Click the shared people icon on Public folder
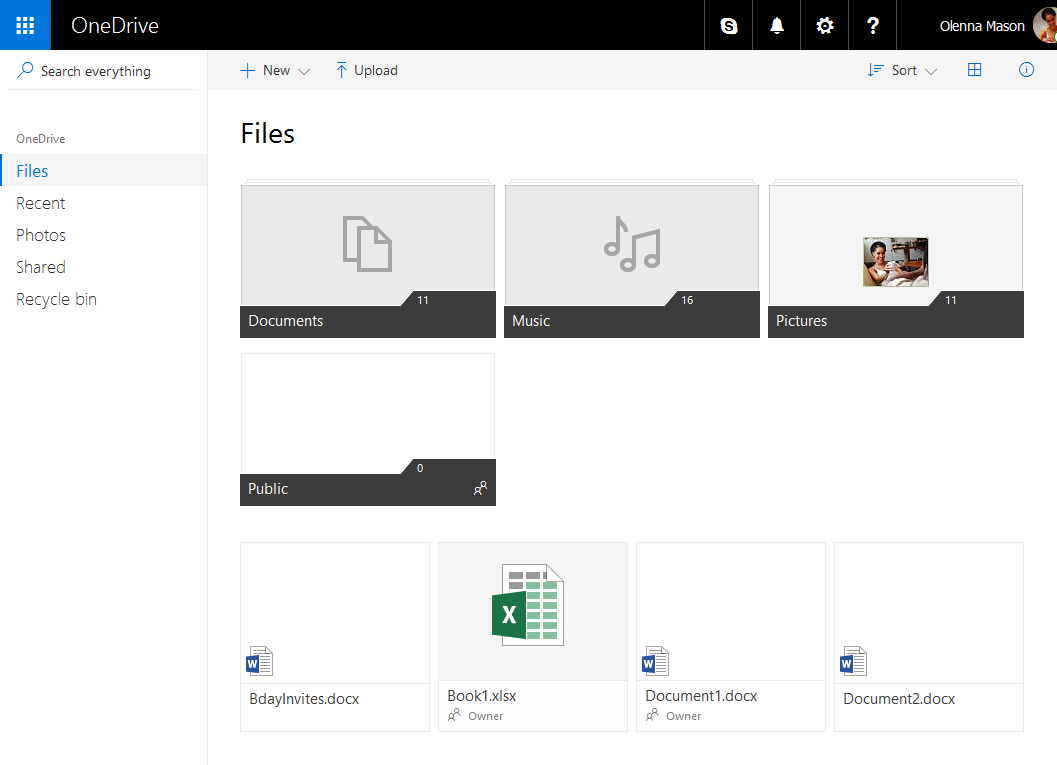The width and height of the screenshot is (1057, 765). click(x=481, y=489)
